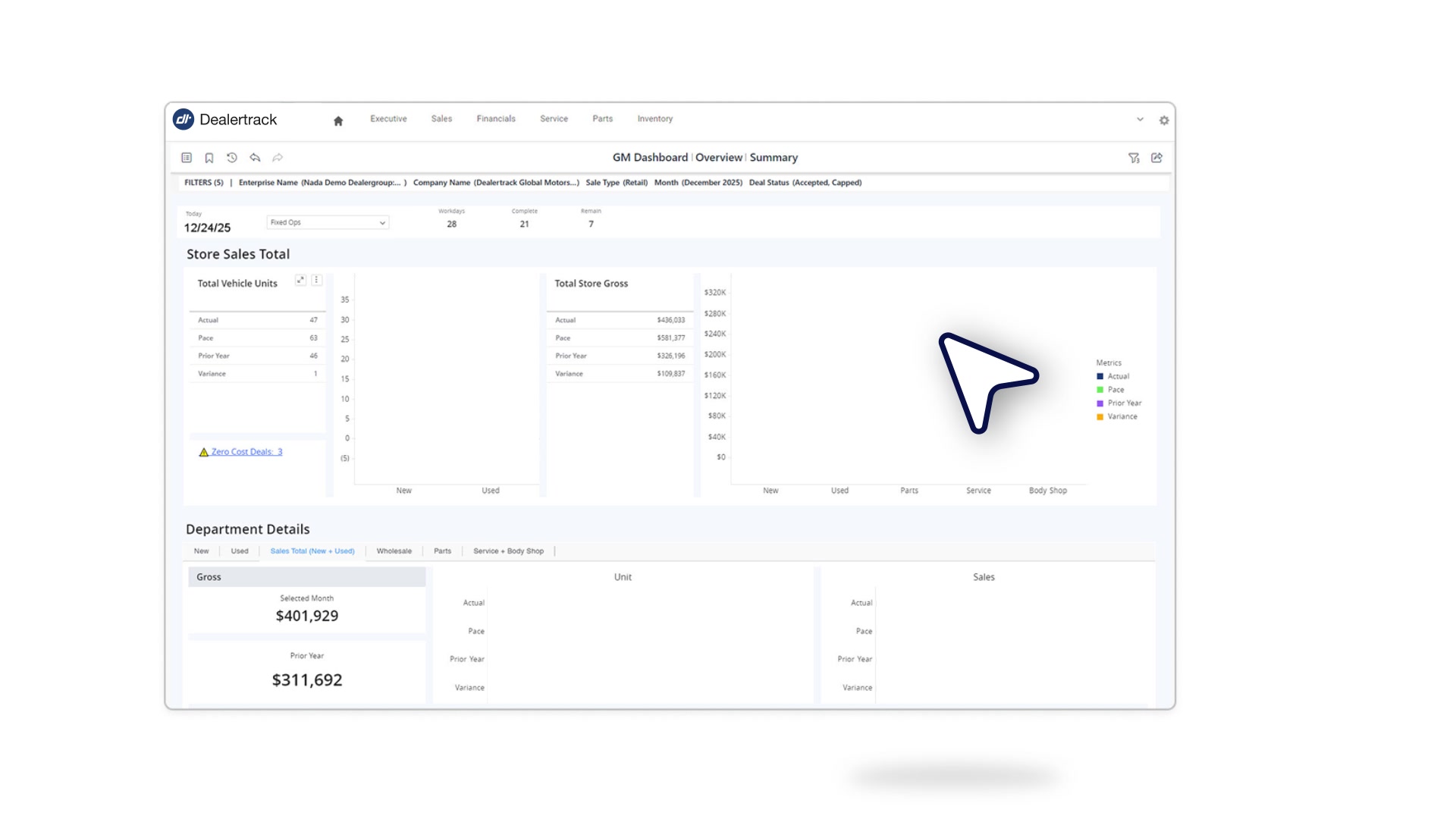This screenshot has height=819, width=1456.
Task: Open the bookmark icon on toolbar
Action: point(209,157)
